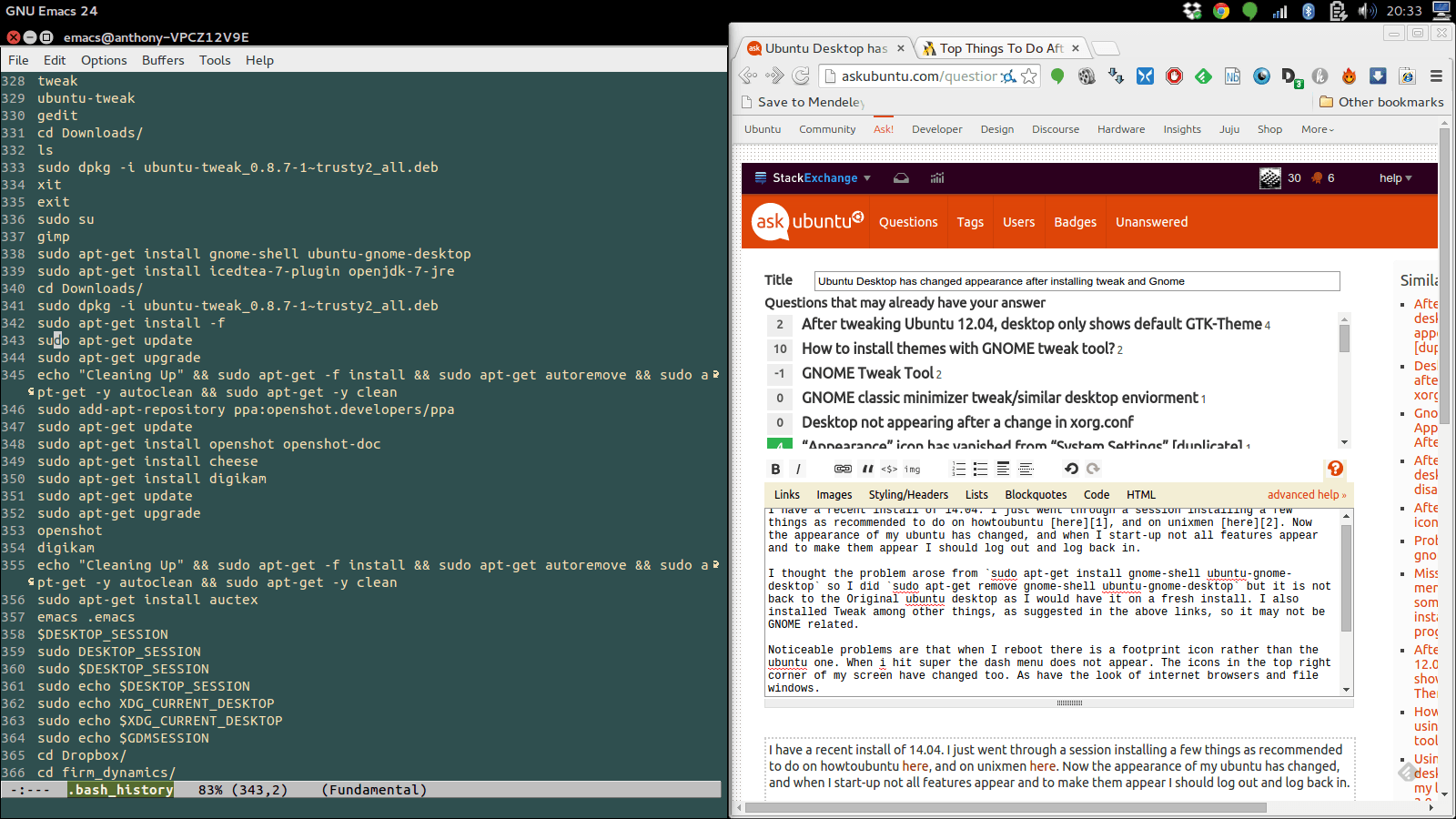
Task: Open the red stop-hand AdBlock extension
Action: pos(1174,76)
